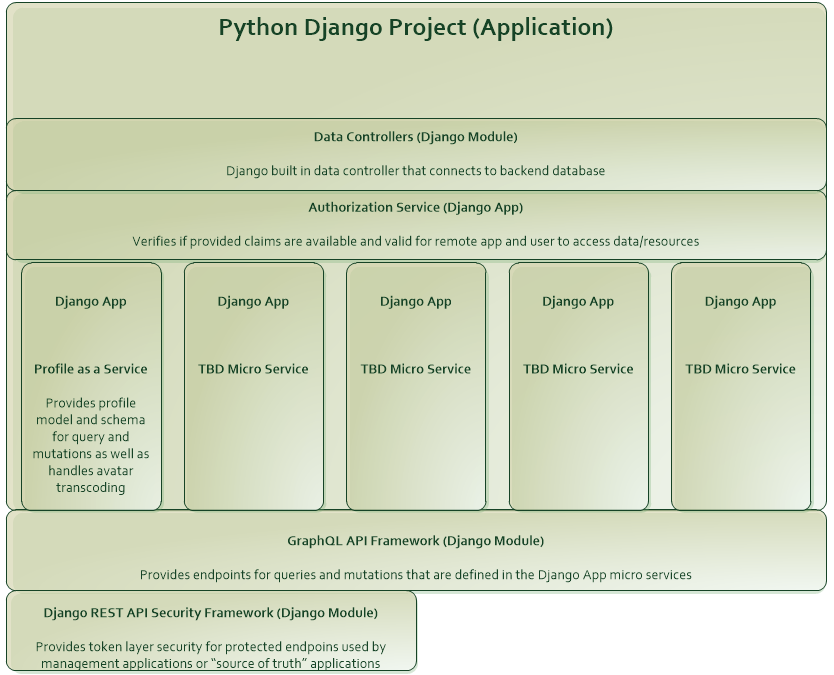Click the 'Verifies if provided claims' description

click(415, 241)
